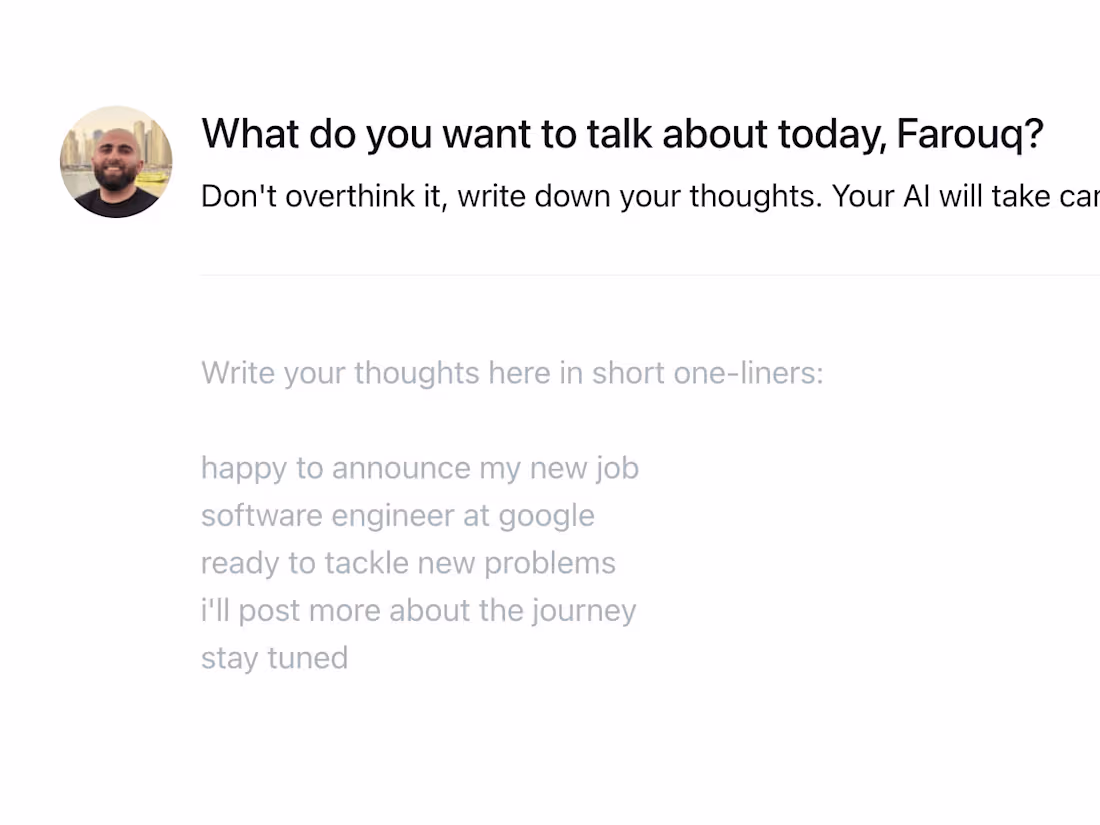Place cursor on 'Write your thoughts here' placeholder
Image resolution: width=1100 pixels, height=825 pixels.
(512, 372)
